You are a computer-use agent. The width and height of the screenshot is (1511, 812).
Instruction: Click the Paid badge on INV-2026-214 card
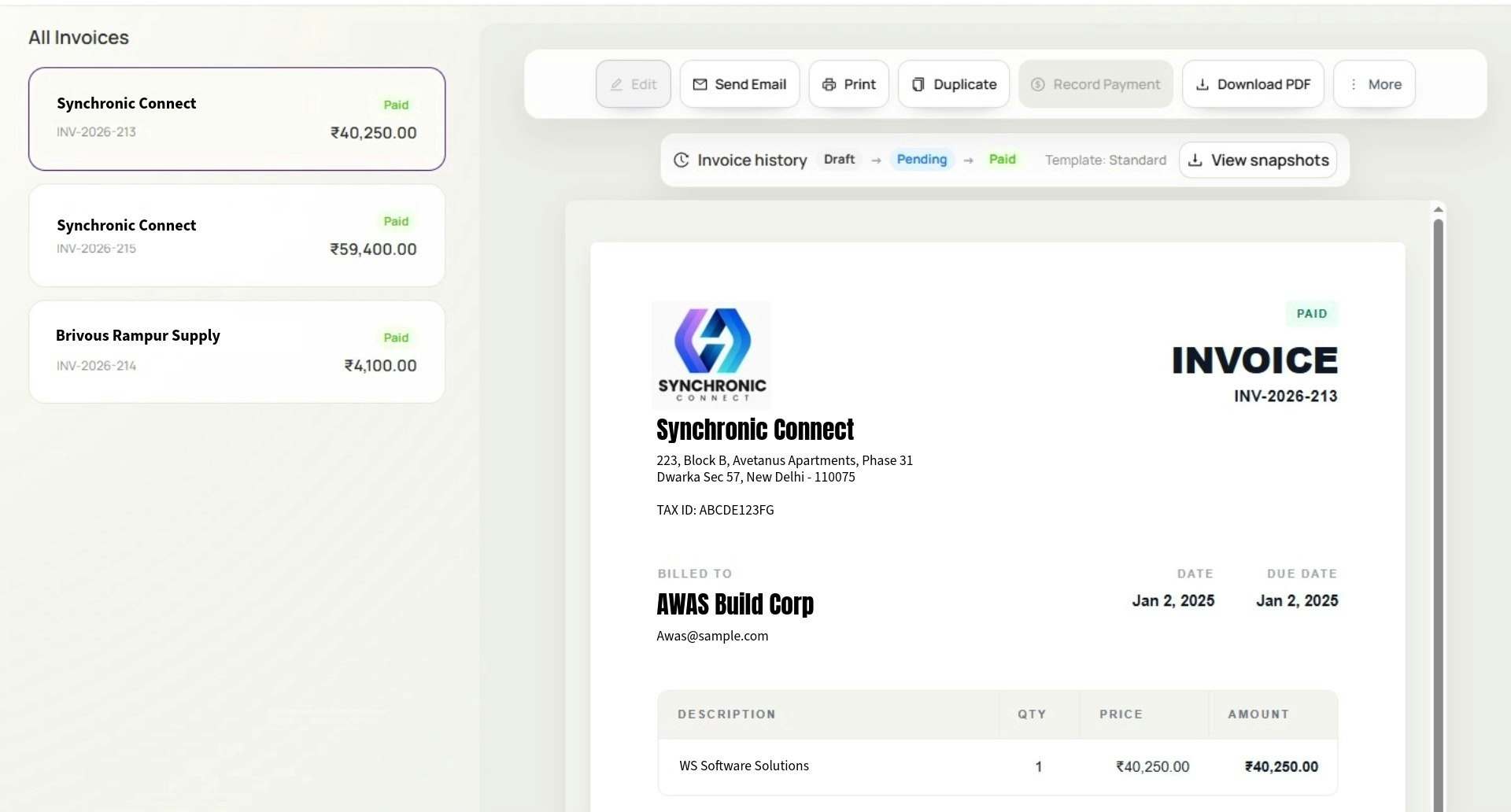396,338
